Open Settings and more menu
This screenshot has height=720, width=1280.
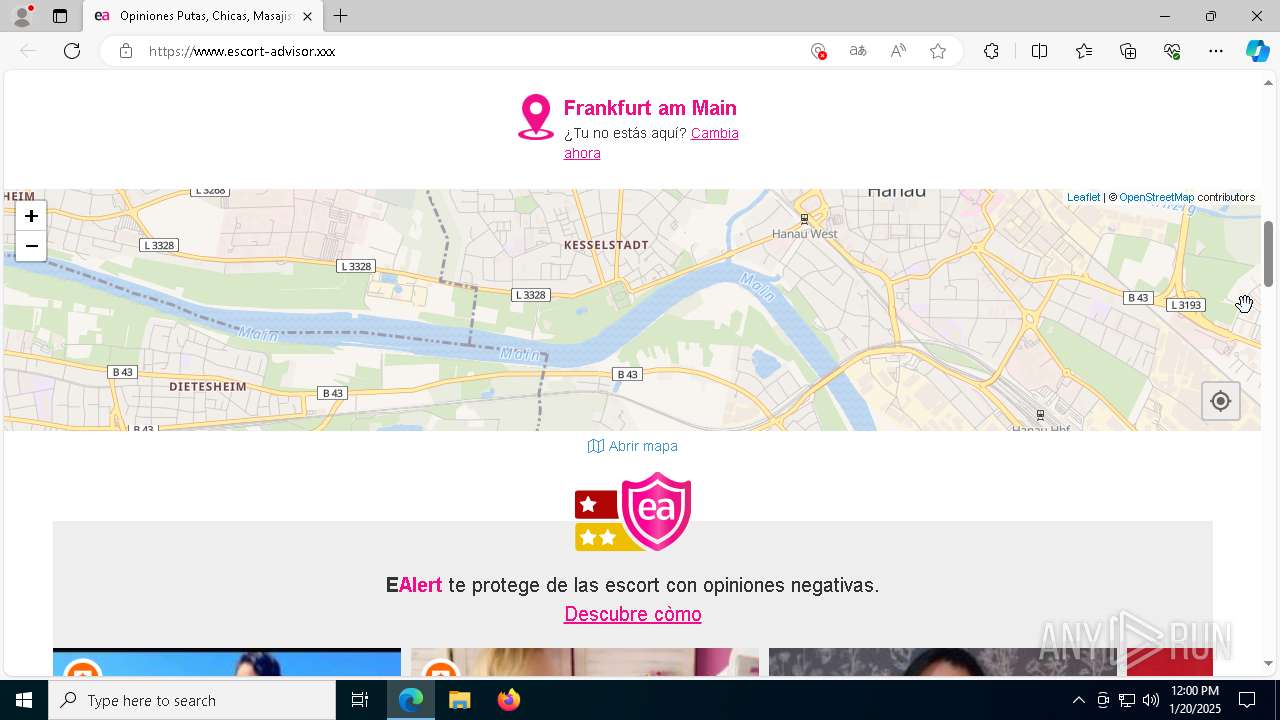[x=1216, y=51]
